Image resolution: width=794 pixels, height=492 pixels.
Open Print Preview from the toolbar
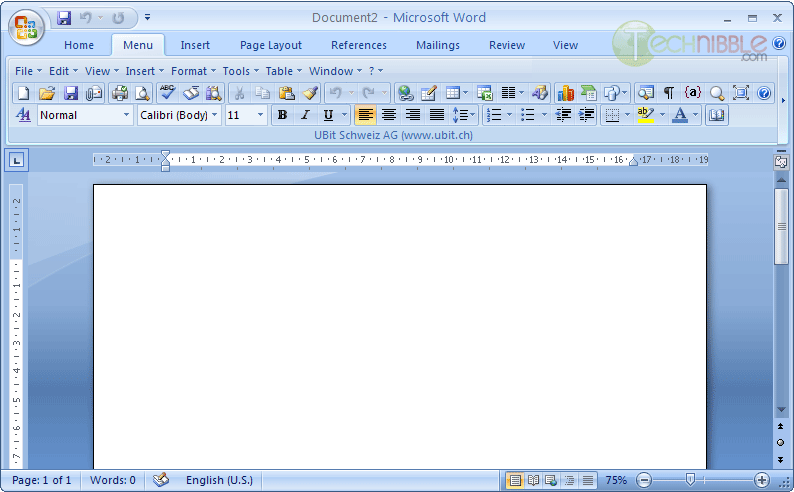143,93
